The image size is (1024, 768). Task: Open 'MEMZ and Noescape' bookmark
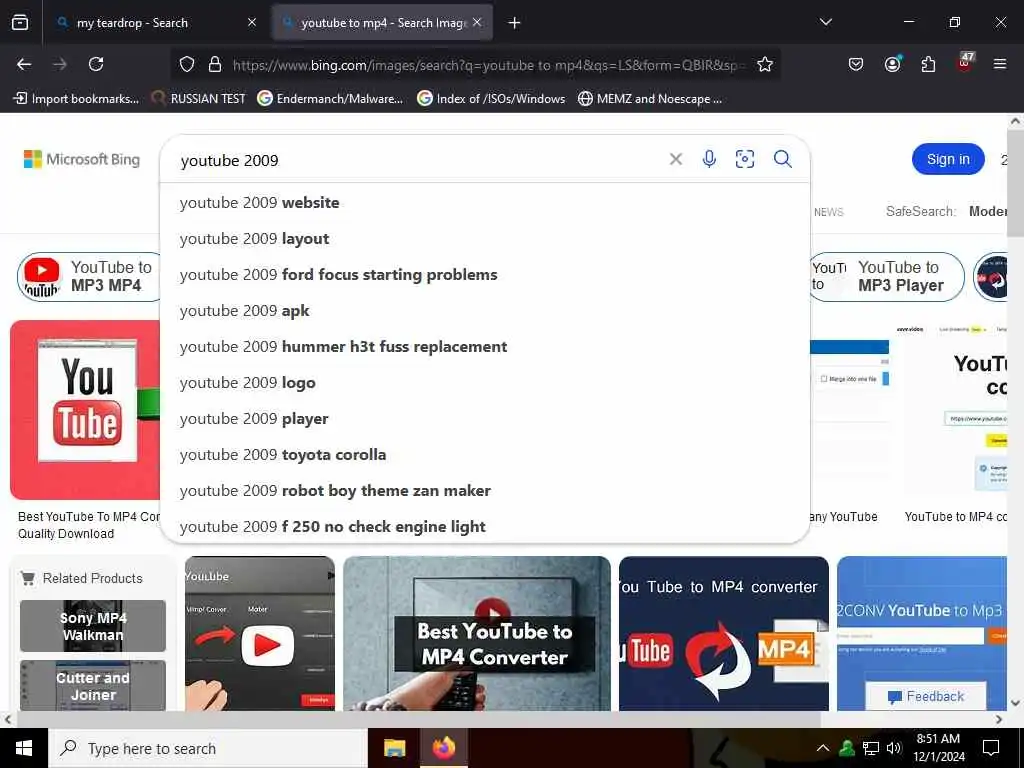point(650,99)
